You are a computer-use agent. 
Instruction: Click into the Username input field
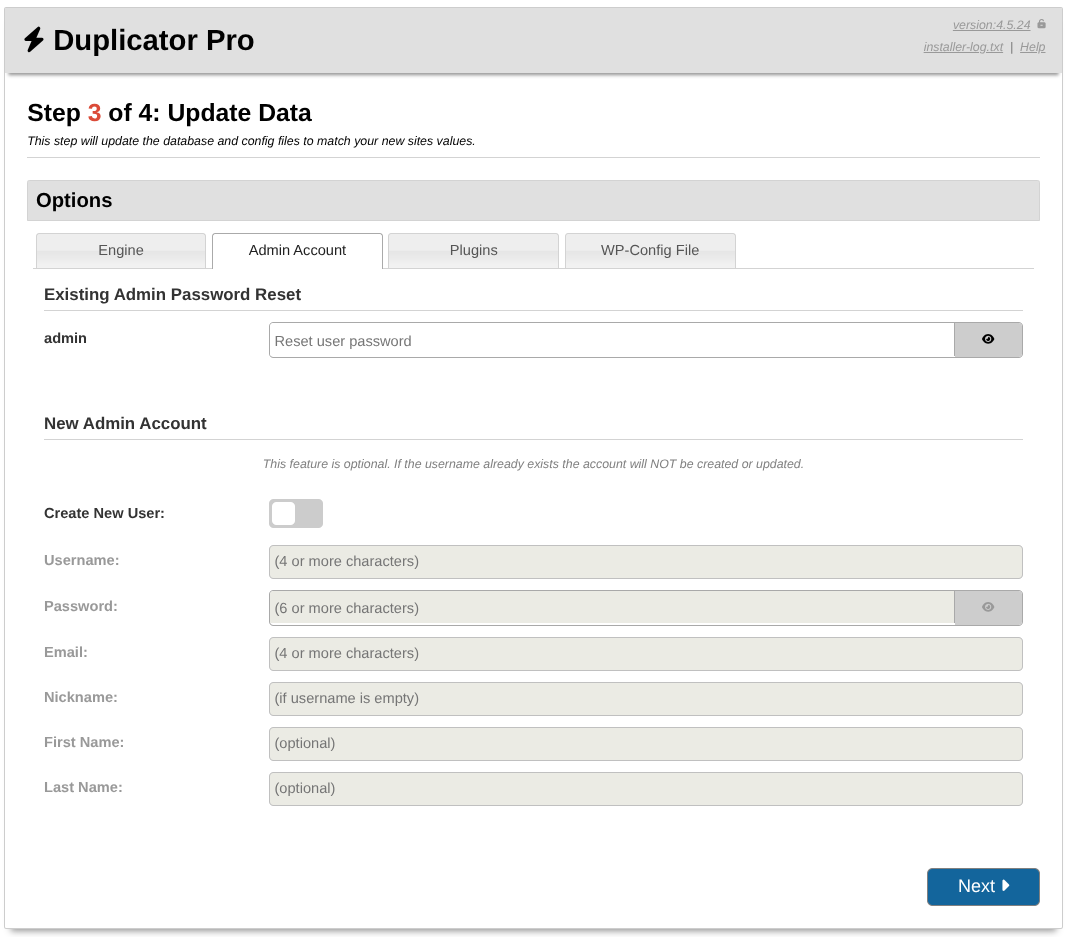645,562
